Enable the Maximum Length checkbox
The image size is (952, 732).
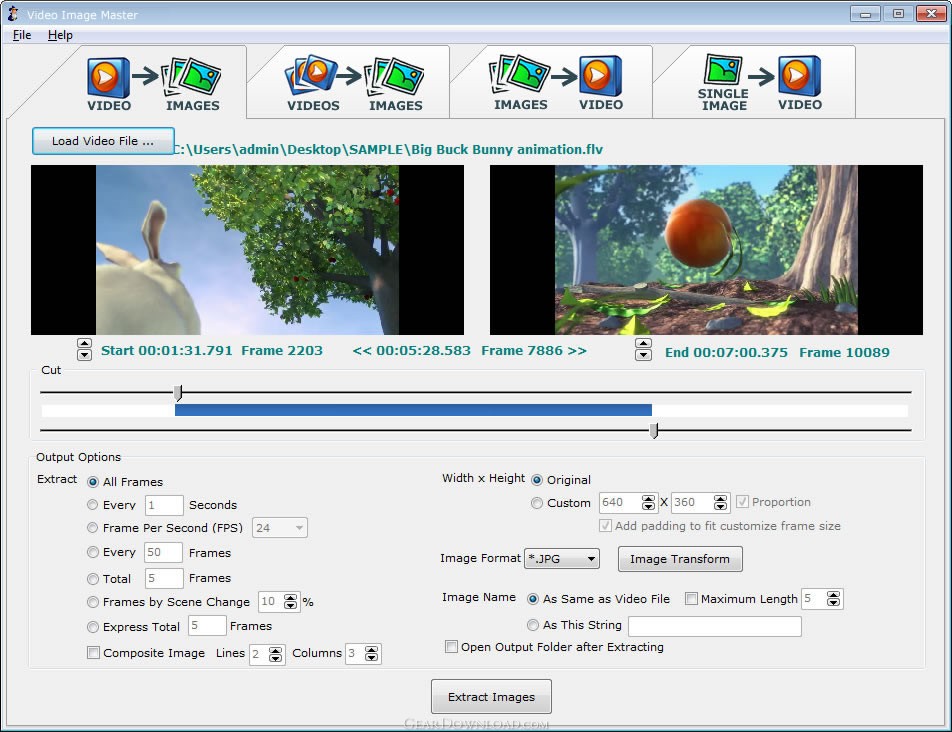click(691, 599)
